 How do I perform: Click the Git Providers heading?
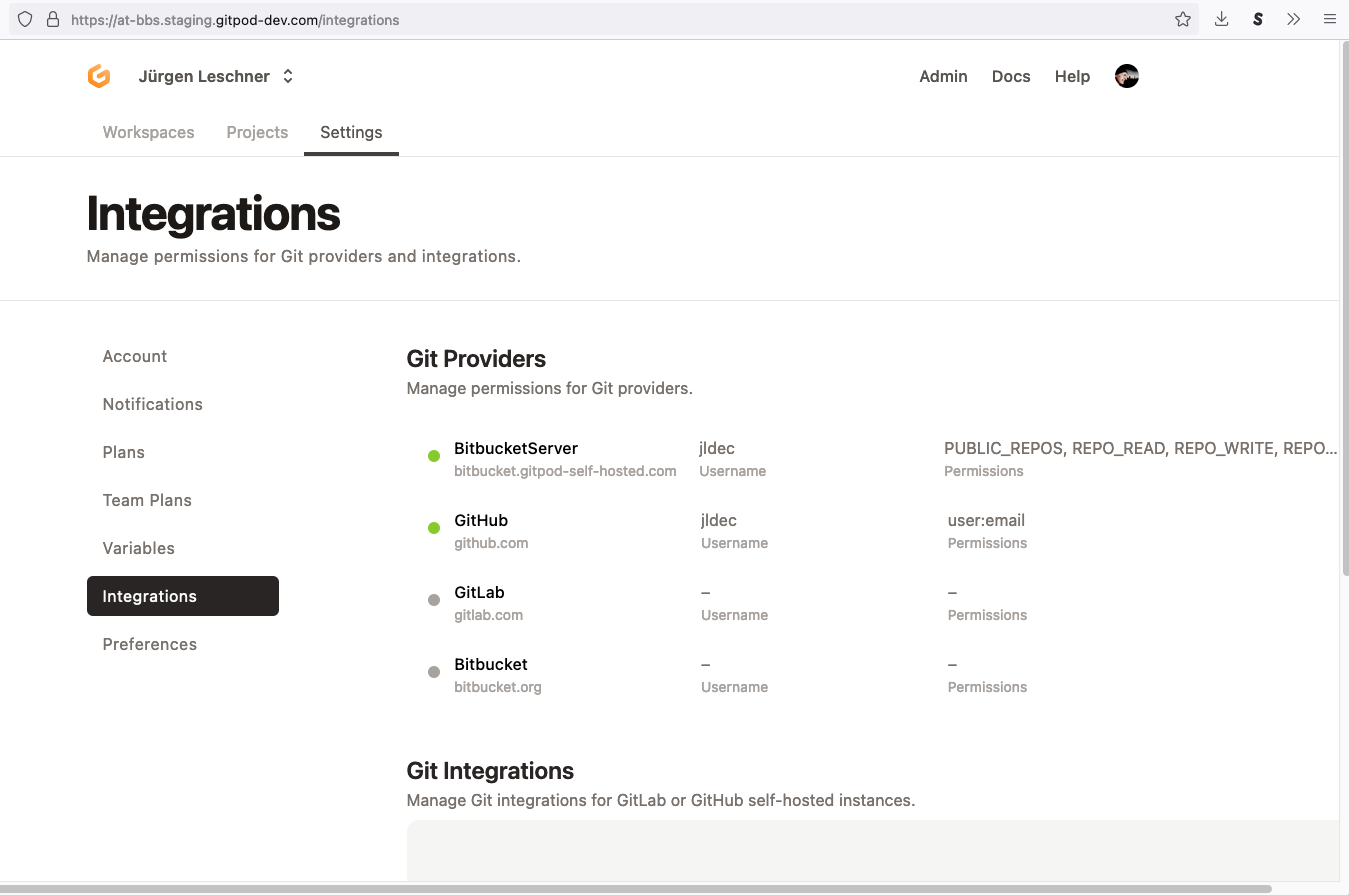tap(476, 359)
